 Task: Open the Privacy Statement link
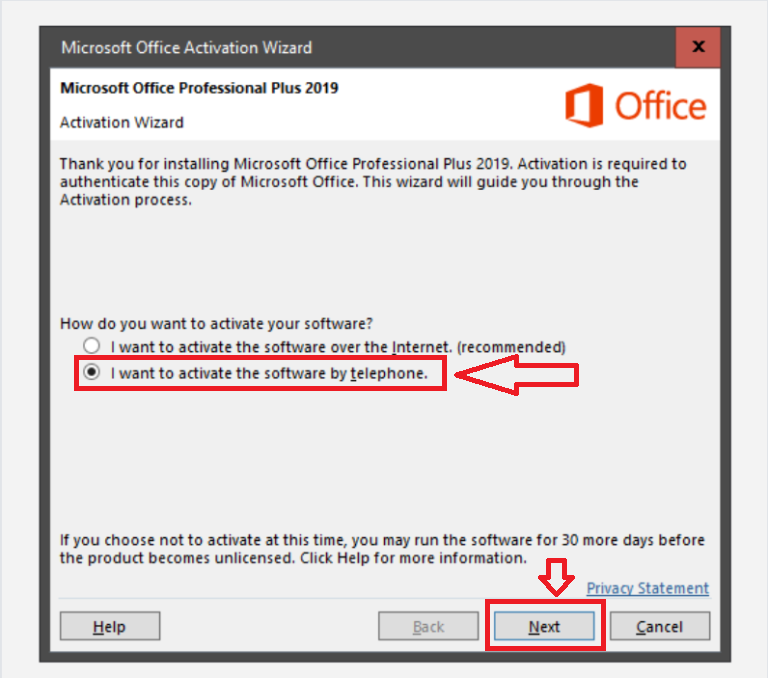click(648, 588)
